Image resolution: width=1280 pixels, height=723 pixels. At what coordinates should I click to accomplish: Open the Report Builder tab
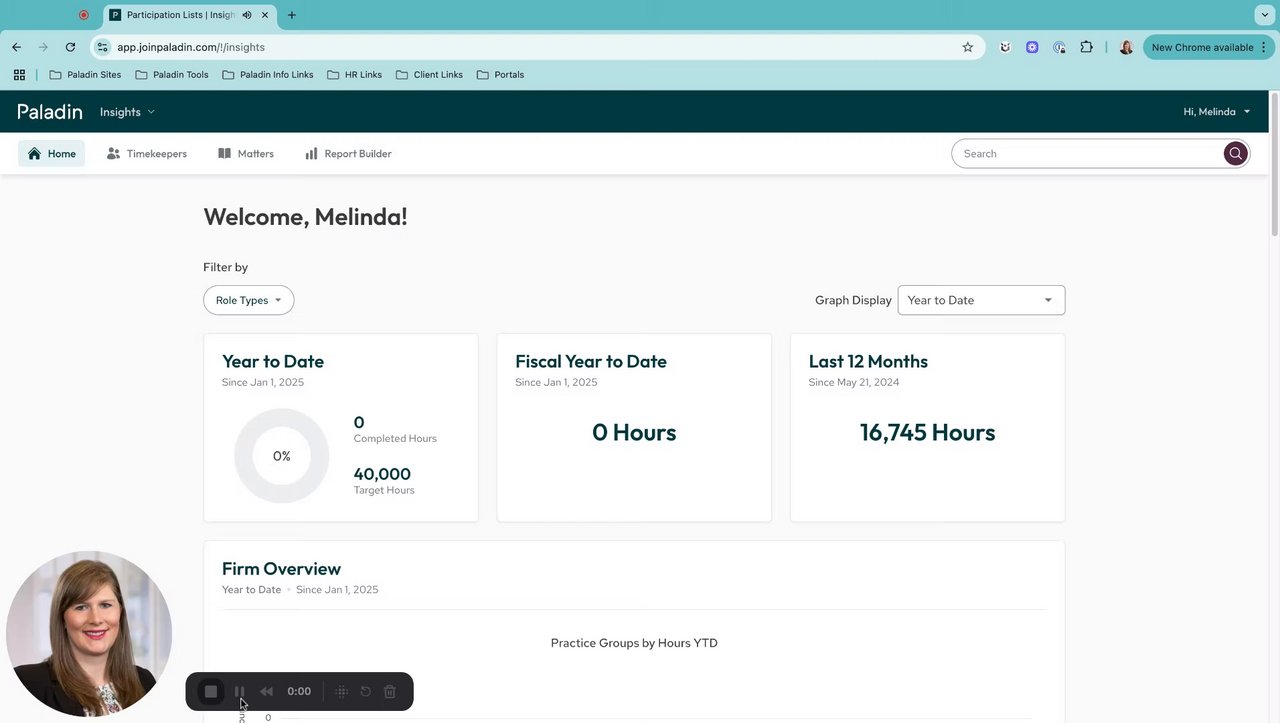pyautogui.click(x=348, y=154)
